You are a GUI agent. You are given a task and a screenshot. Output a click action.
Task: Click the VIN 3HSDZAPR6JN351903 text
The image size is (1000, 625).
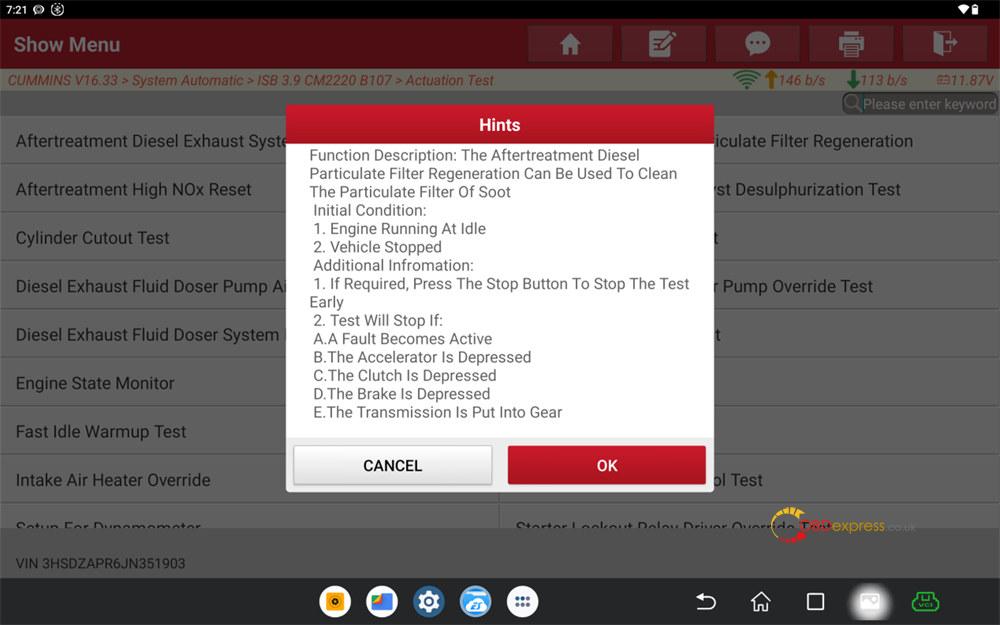click(100, 563)
